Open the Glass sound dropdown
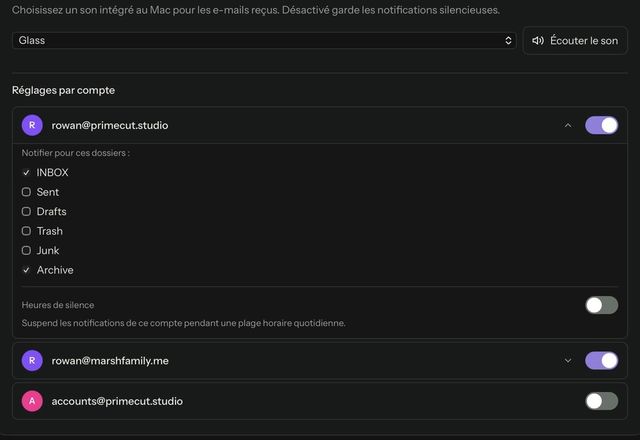Image resolution: width=640 pixels, height=440 pixels. click(264, 40)
